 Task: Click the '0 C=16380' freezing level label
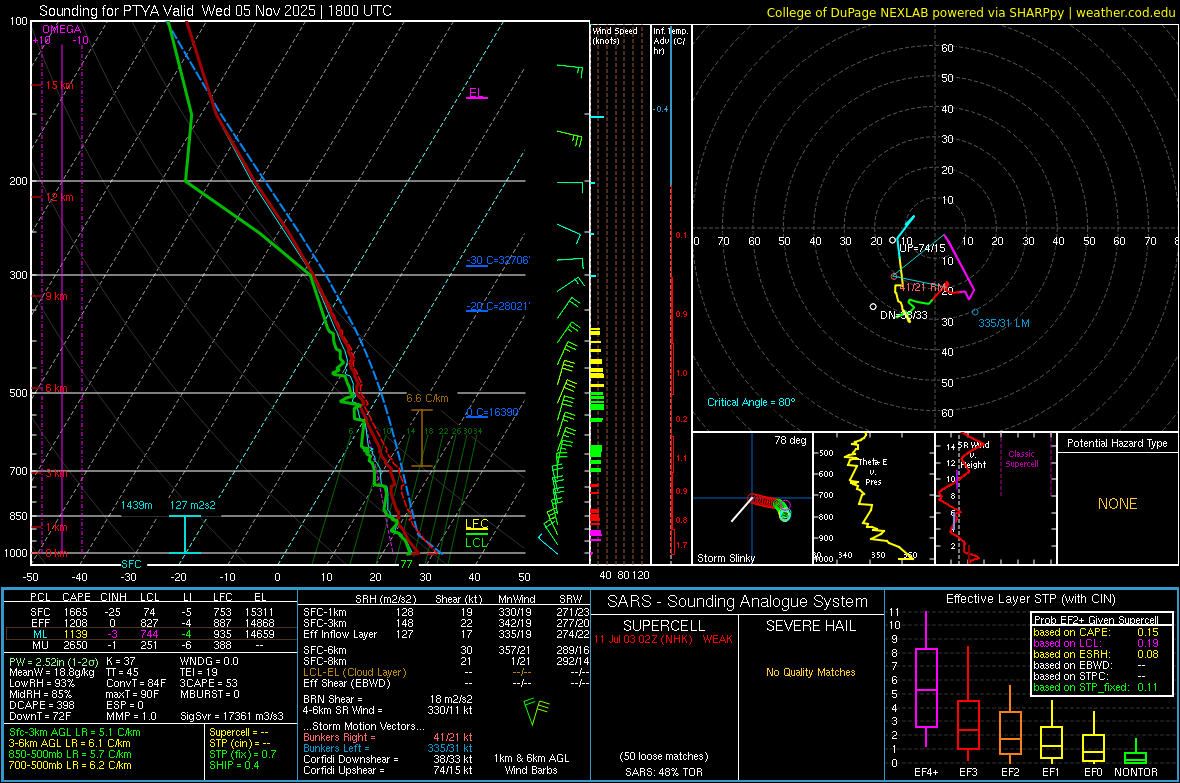(493, 412)
